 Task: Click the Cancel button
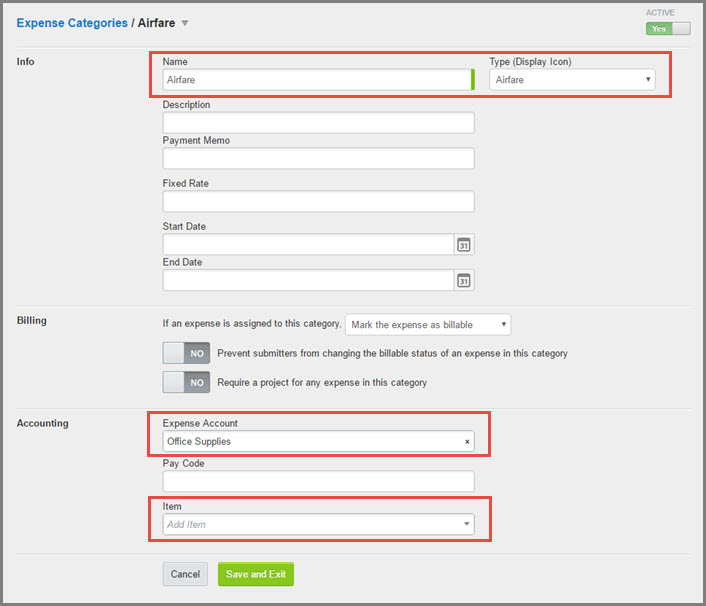pos(185,574)
